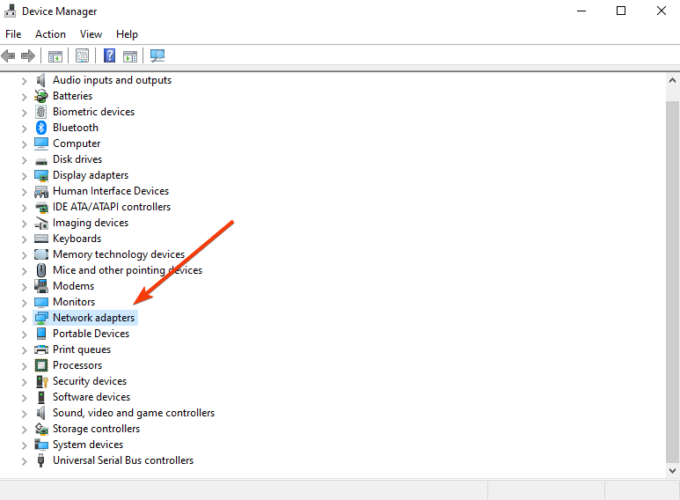This screenshot has height=500, width=680.
Task: Click the Forward arrow toolbar icon
Action: click(28, 56)
